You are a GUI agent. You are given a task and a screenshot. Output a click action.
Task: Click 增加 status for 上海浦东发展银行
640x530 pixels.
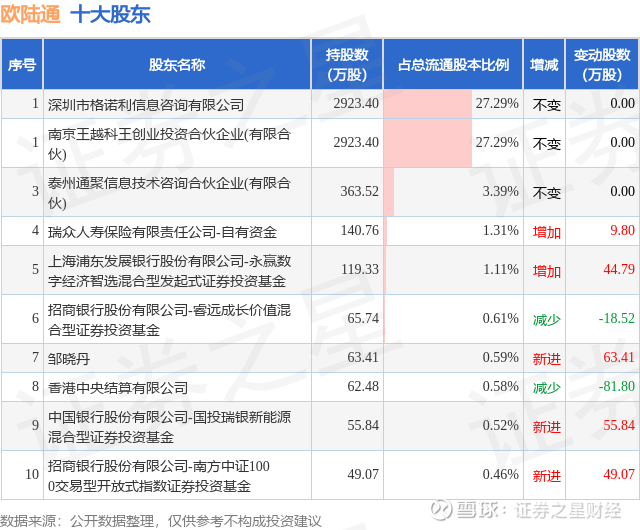547,271
